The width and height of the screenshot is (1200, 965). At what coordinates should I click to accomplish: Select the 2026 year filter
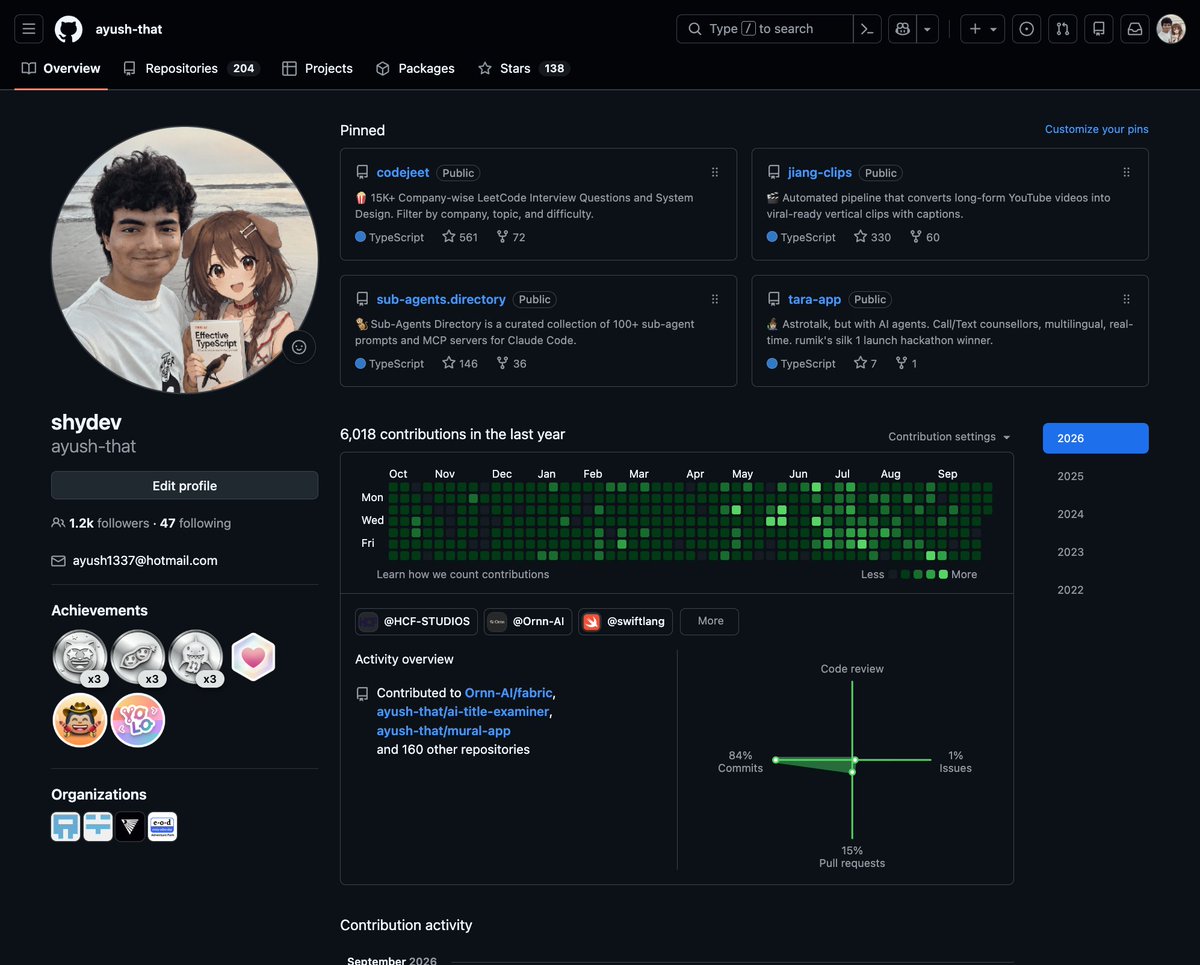click(1096, 438)
